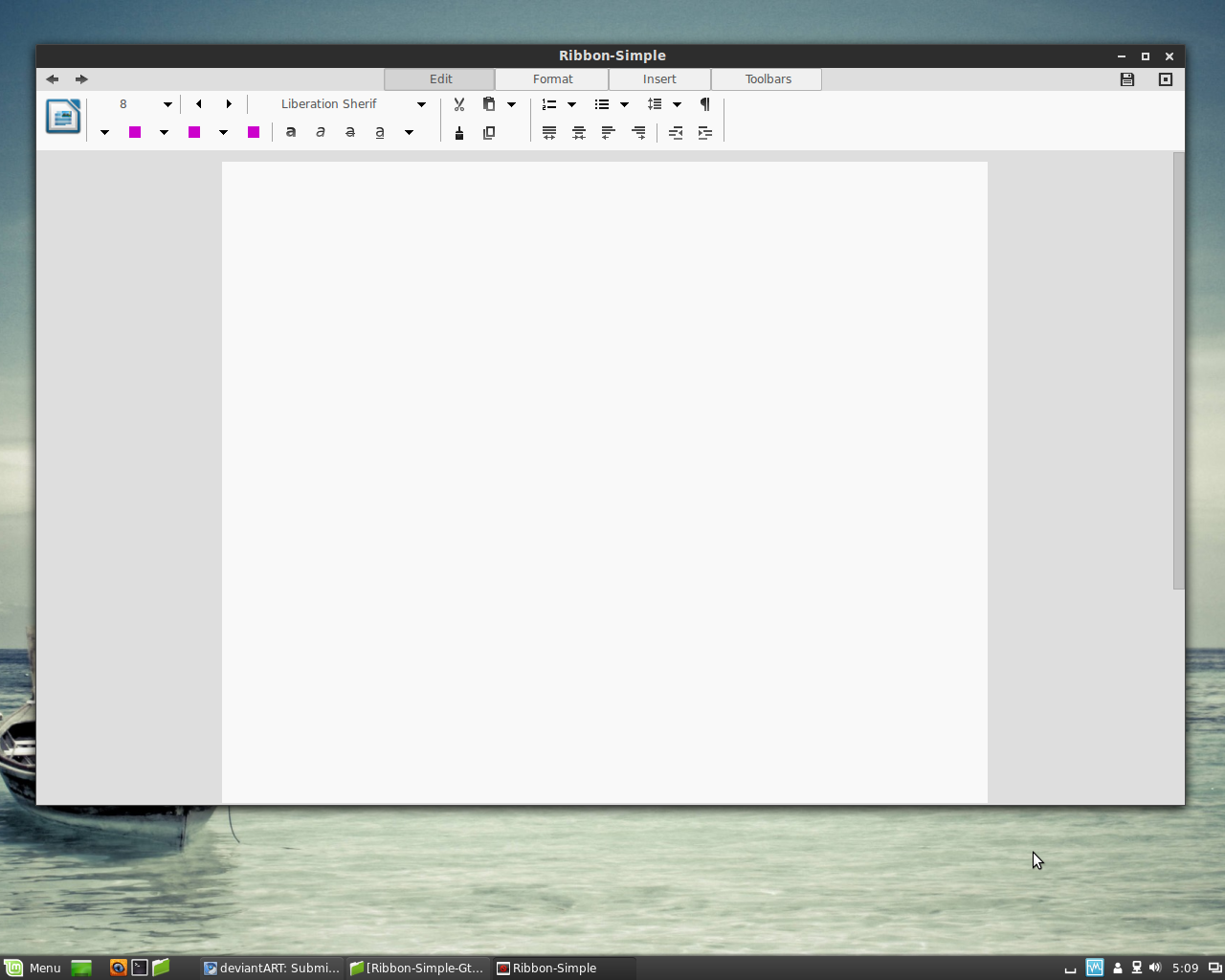Screen dimensions: 1225x980
Task: Toggle italic text formatting
Action: (321, 132)
